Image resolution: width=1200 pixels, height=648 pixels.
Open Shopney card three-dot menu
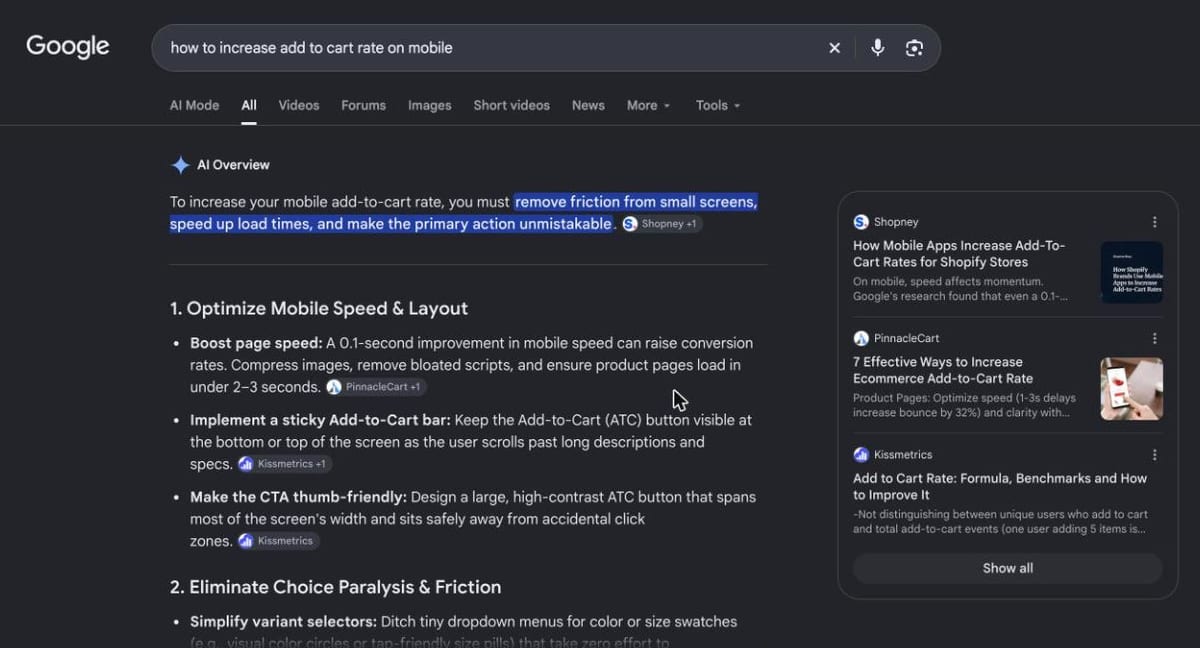pyautogui.click(x=1154, y=222)
